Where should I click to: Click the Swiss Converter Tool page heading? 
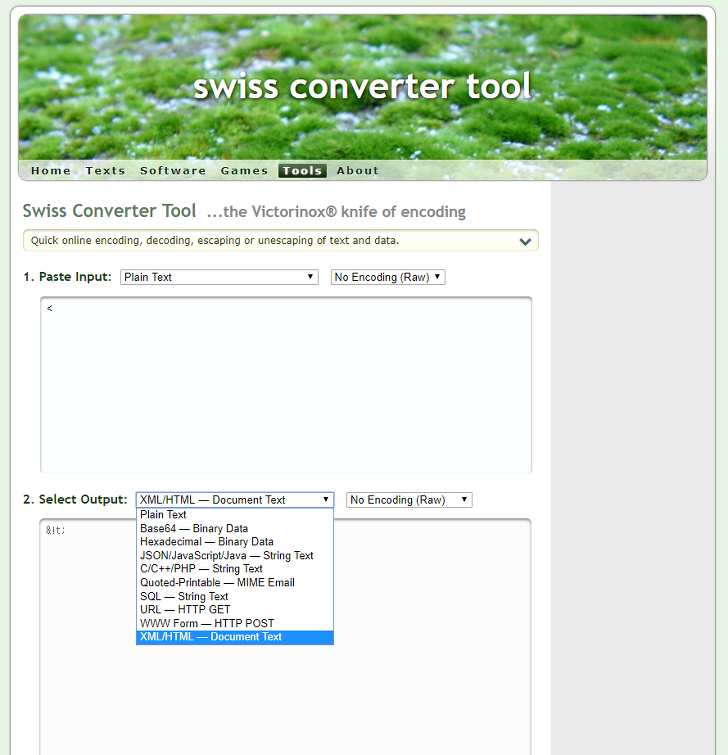(x=109, y=211)
